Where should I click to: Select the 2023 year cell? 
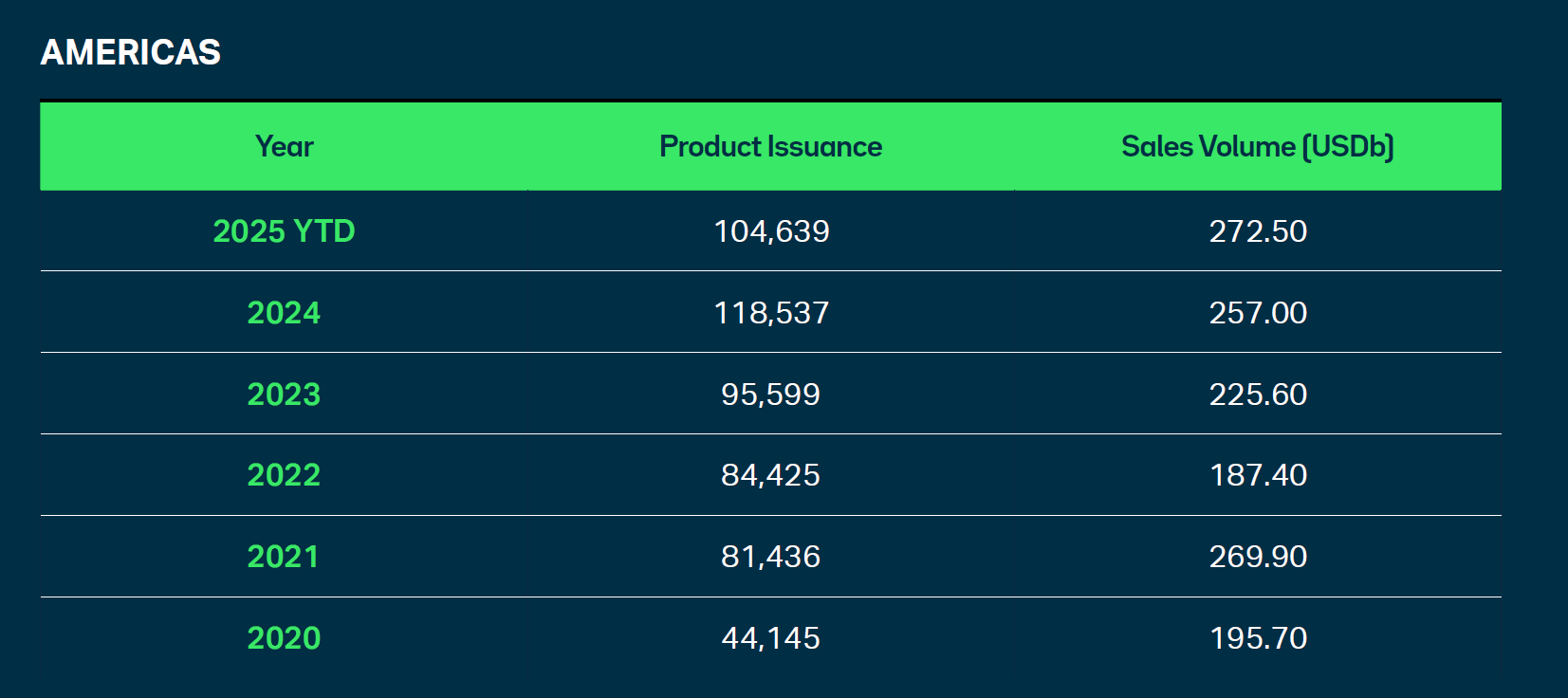pyautogui.click(x=284, y=395)
